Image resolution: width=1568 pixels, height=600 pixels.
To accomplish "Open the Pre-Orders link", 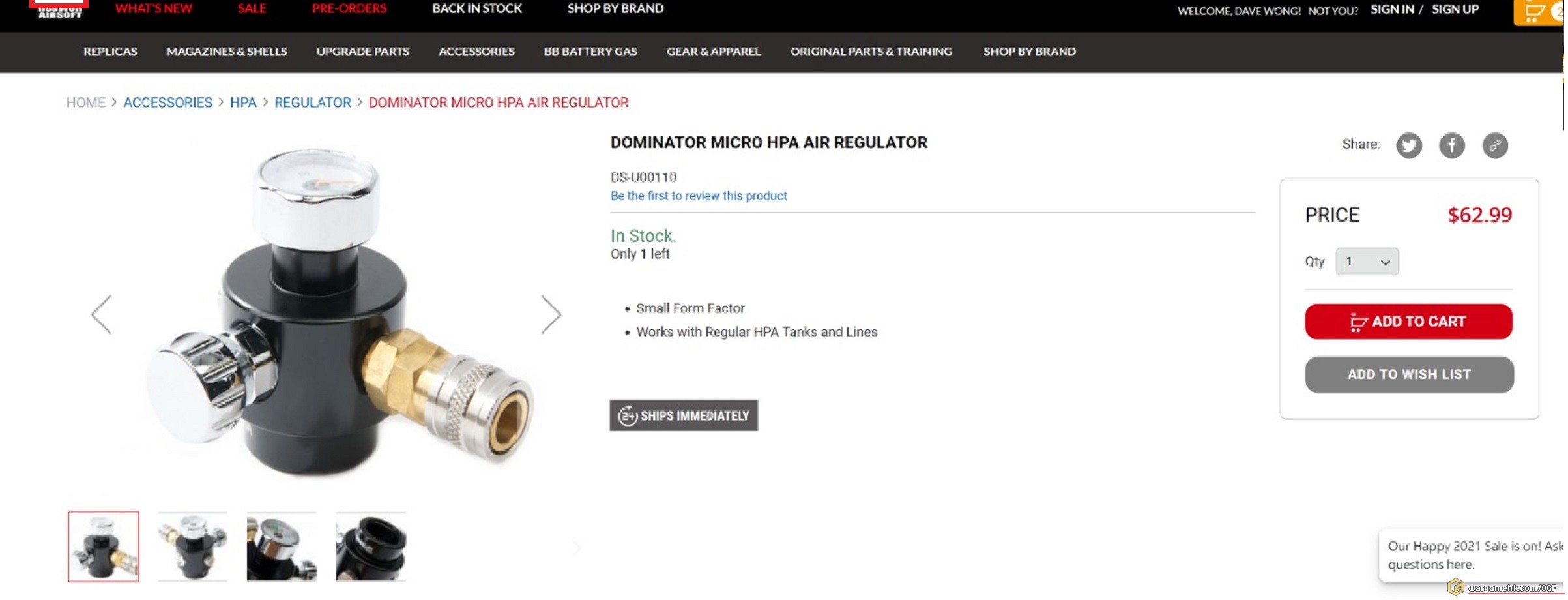I will tap(349, 8).
